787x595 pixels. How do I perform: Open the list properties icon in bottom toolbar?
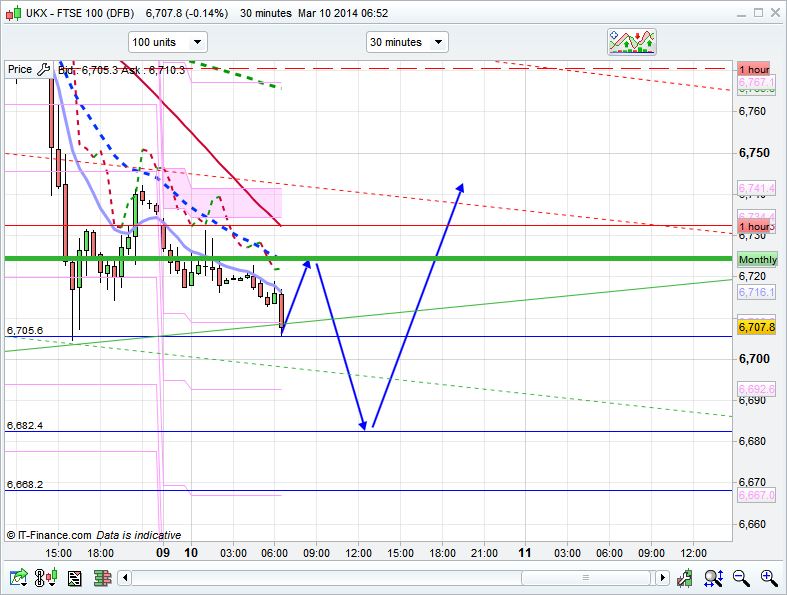click(x=73, y=577)
